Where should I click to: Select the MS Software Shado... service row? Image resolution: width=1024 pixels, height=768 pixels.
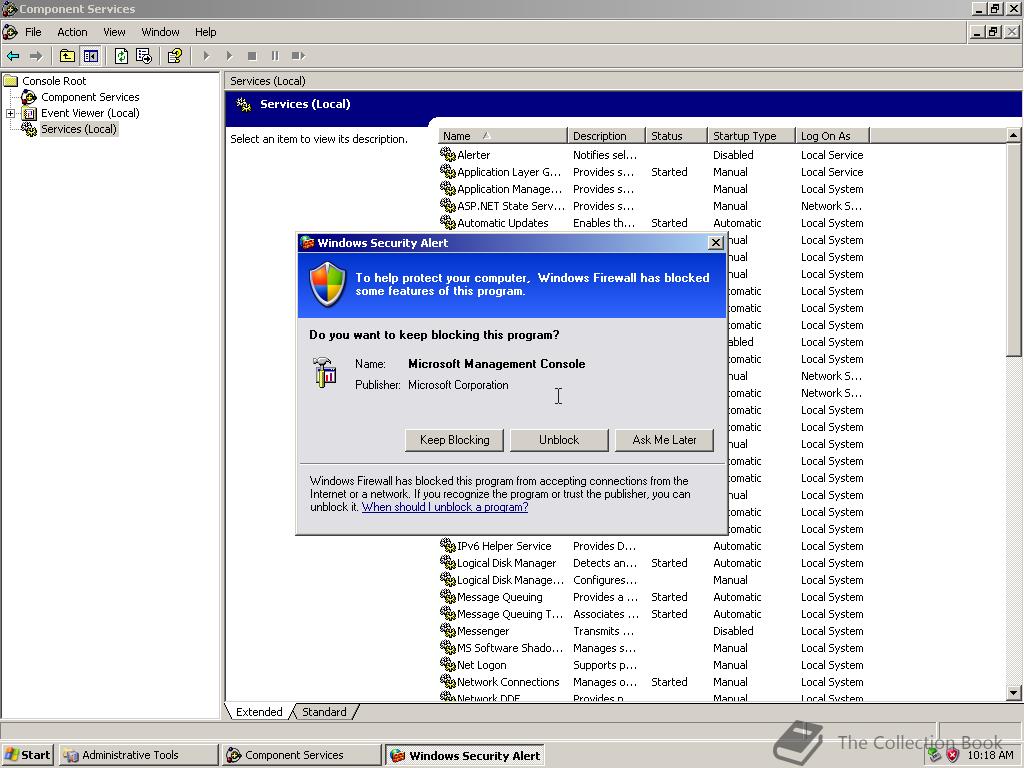pos(652,648)
